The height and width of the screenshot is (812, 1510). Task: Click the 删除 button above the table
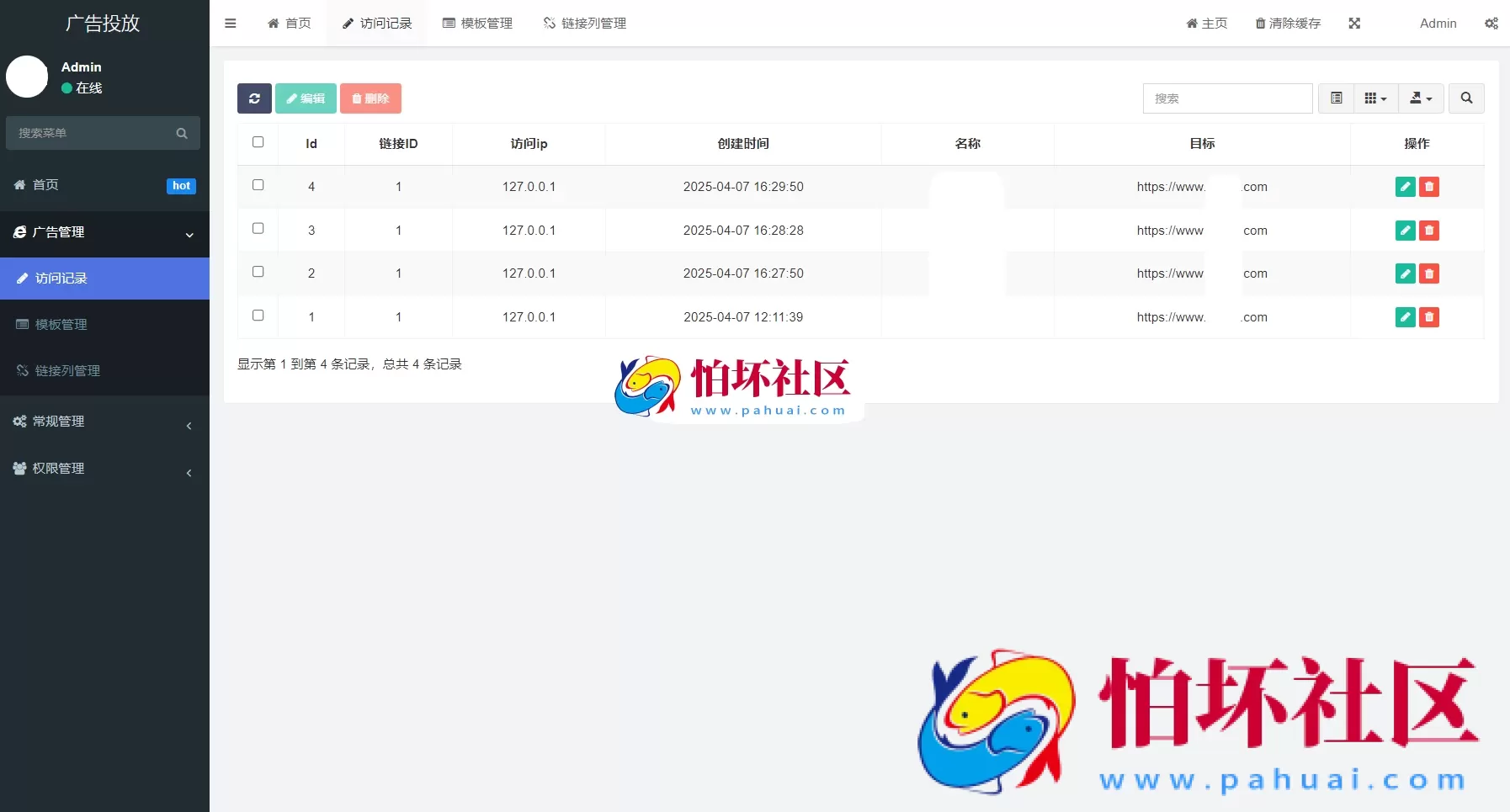click(x=370, y=98)
